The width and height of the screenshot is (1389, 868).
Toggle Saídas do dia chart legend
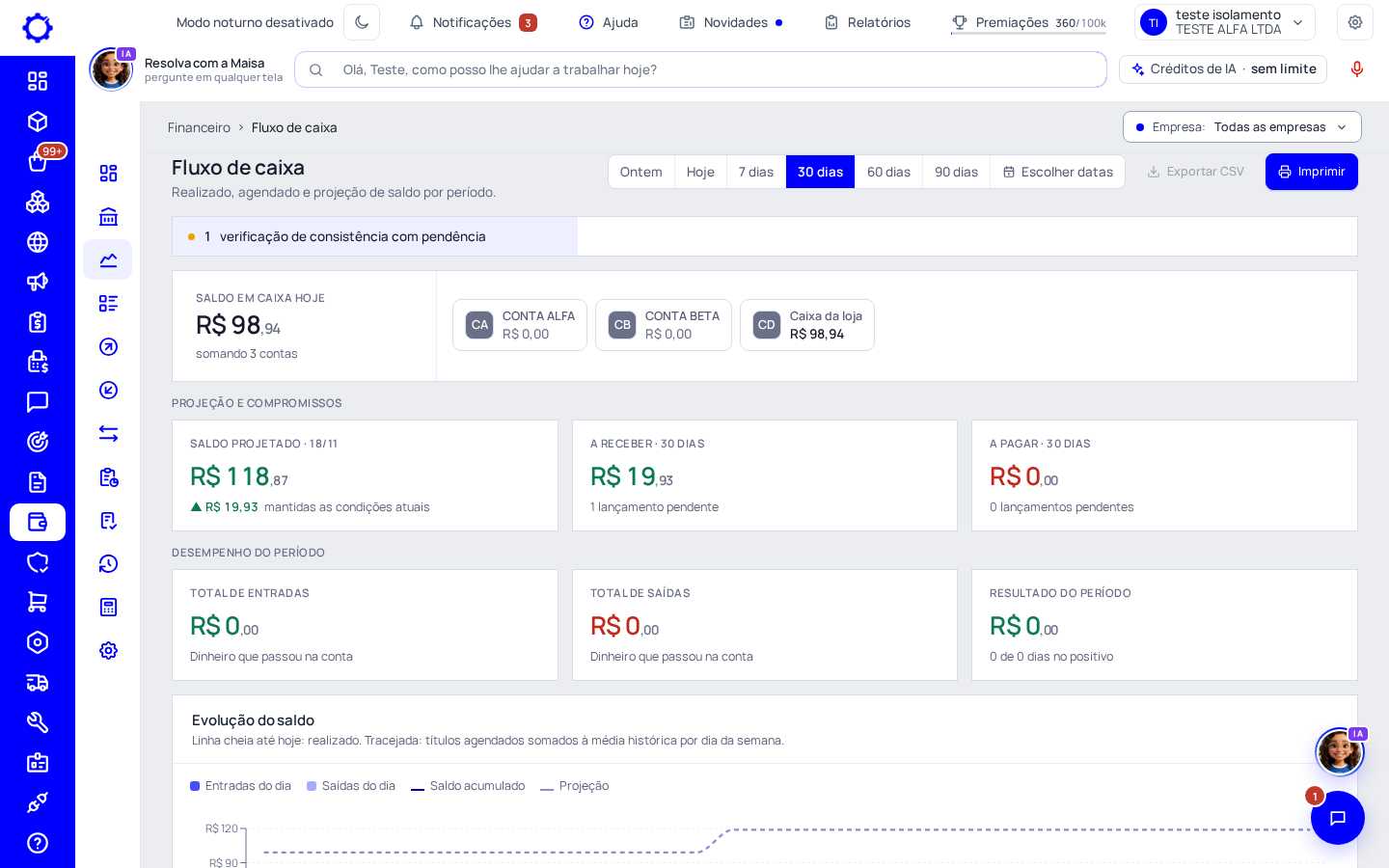[x=351, y=786]
